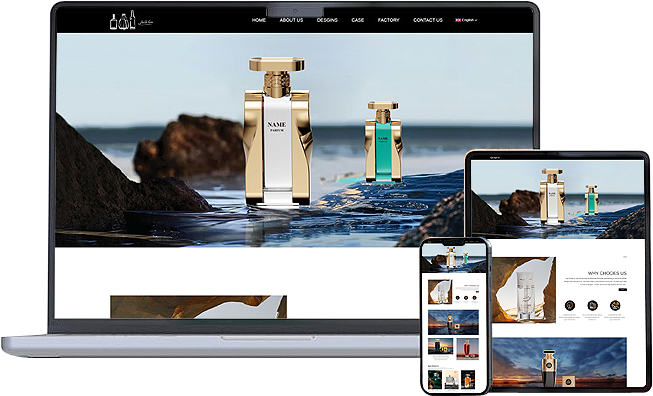Open the DESGINS navigation item

[327, 20]
